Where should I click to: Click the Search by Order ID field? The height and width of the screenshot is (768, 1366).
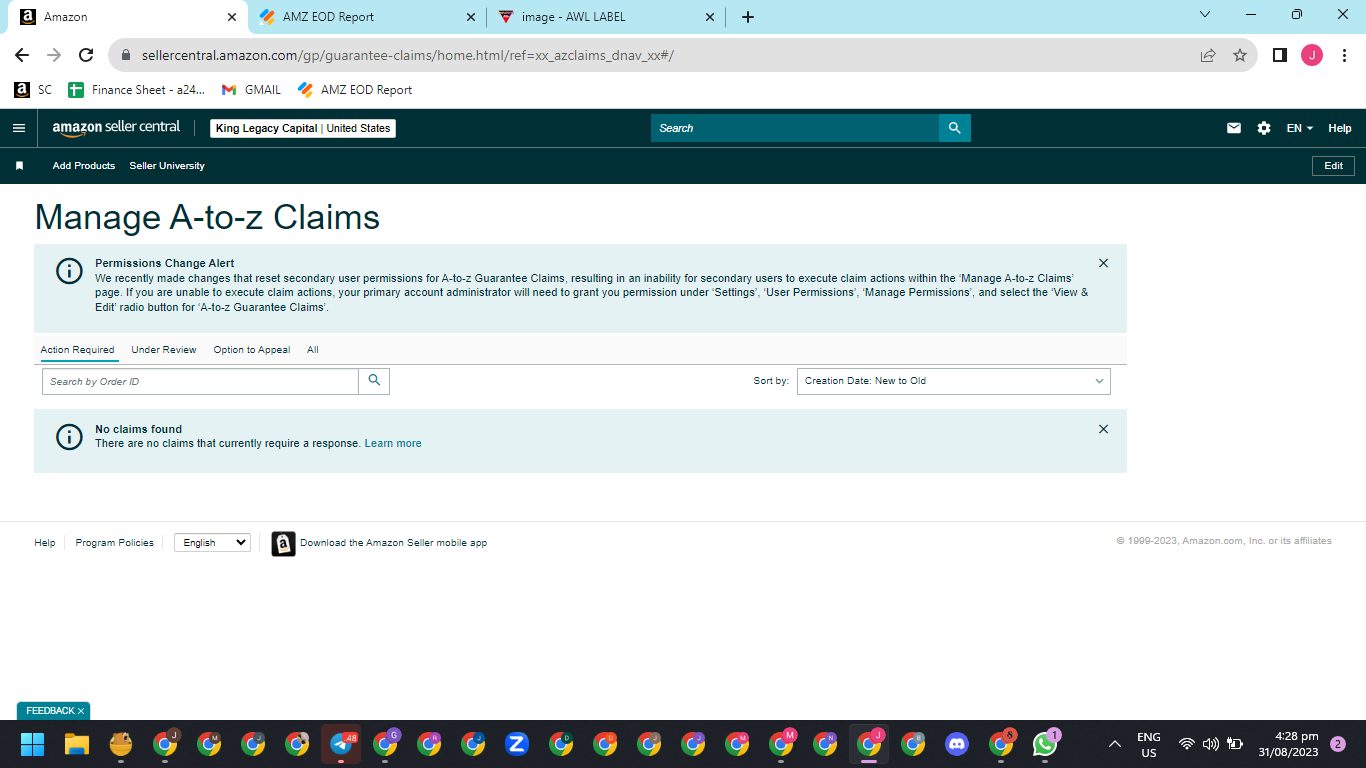tap(200, 381)
